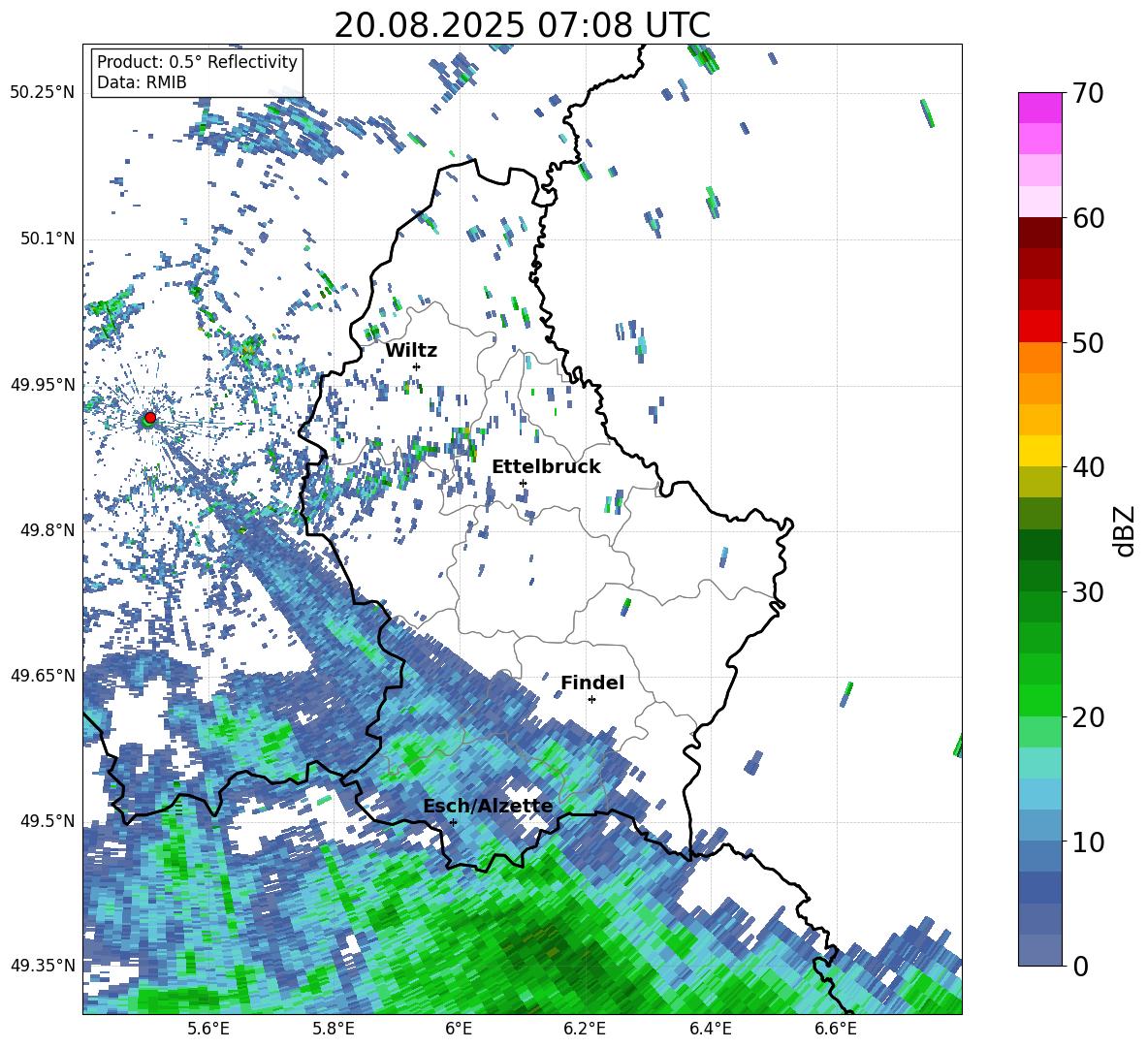Click the 6.4°E longitude label
Viewport: 1148px width, 1048px height.
point(710,1029)
